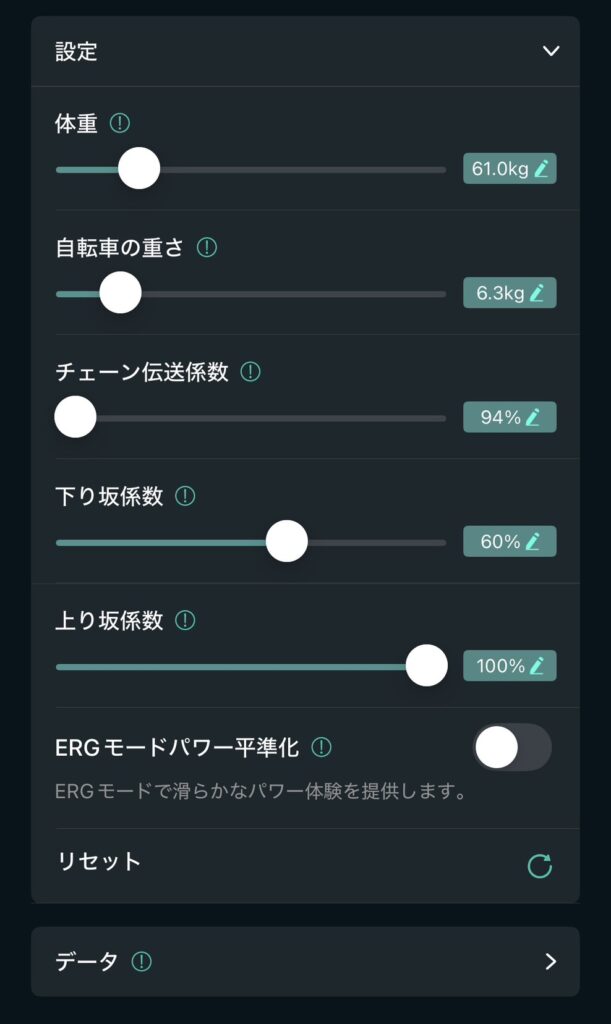Show ERGモードパワー平準化 info icon
Viewport: 611px width, 1024px height.
pos(321,746)
